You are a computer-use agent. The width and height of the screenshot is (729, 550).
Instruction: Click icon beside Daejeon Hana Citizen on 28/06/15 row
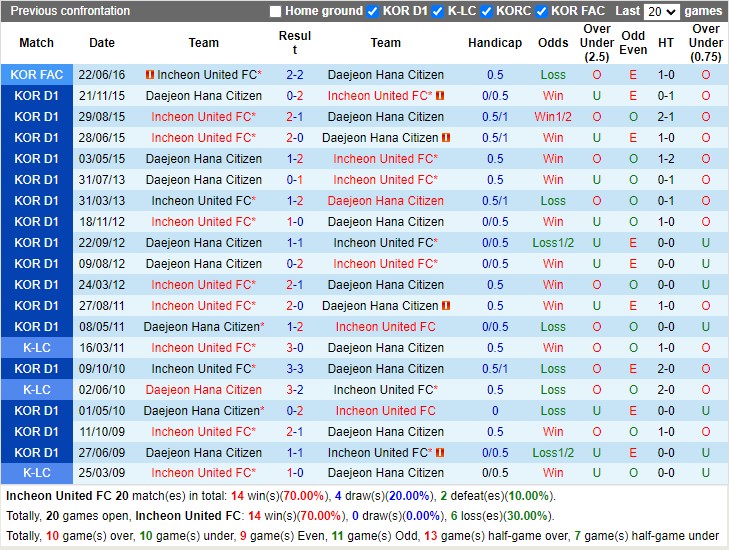pos(446,138)
